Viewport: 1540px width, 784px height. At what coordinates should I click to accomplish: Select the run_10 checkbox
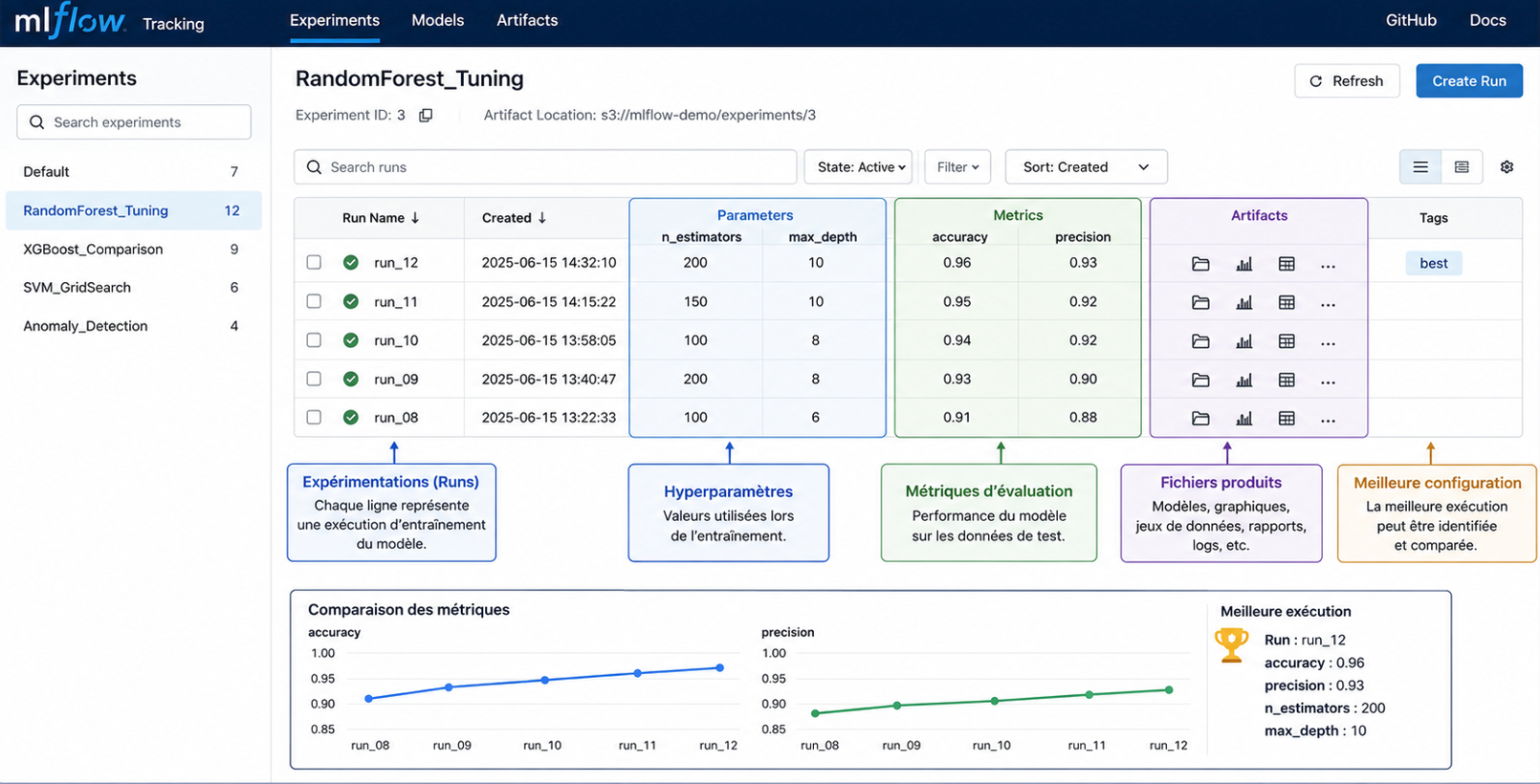pyautogui.click(x=314, y=339)
